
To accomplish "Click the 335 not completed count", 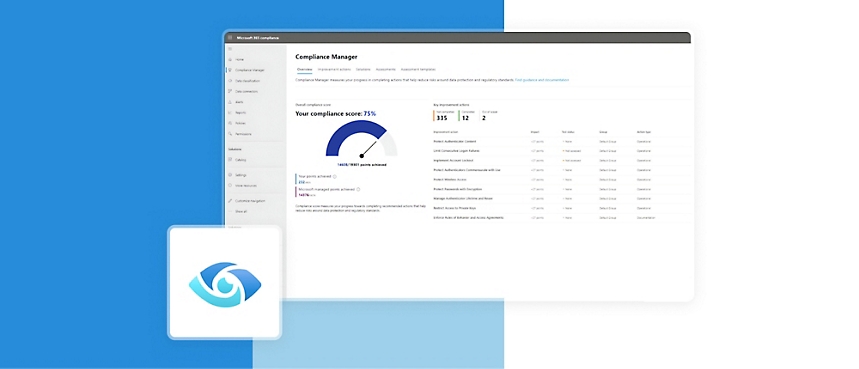I will click(x=442, y=118).
